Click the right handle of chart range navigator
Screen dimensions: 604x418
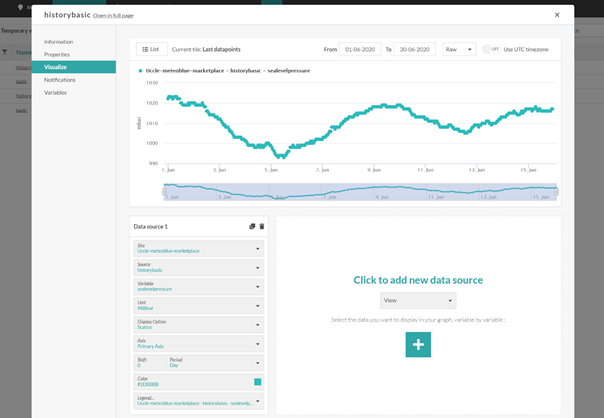point(557,191)
